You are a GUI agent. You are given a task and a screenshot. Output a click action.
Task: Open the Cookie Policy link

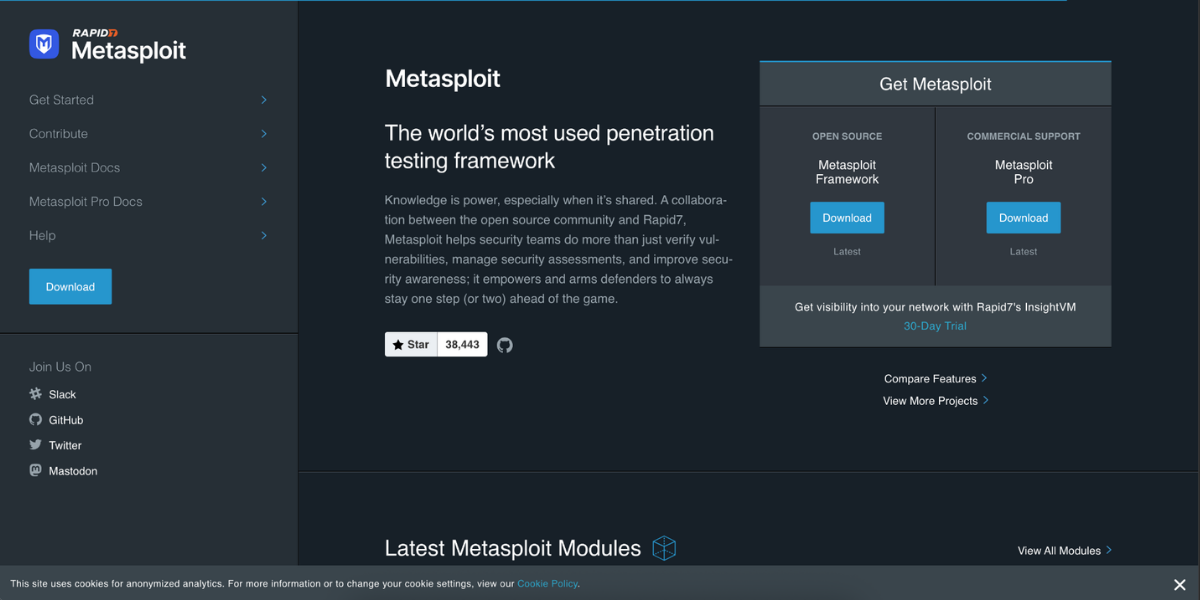pyautogui.click(x=547, y=584)
